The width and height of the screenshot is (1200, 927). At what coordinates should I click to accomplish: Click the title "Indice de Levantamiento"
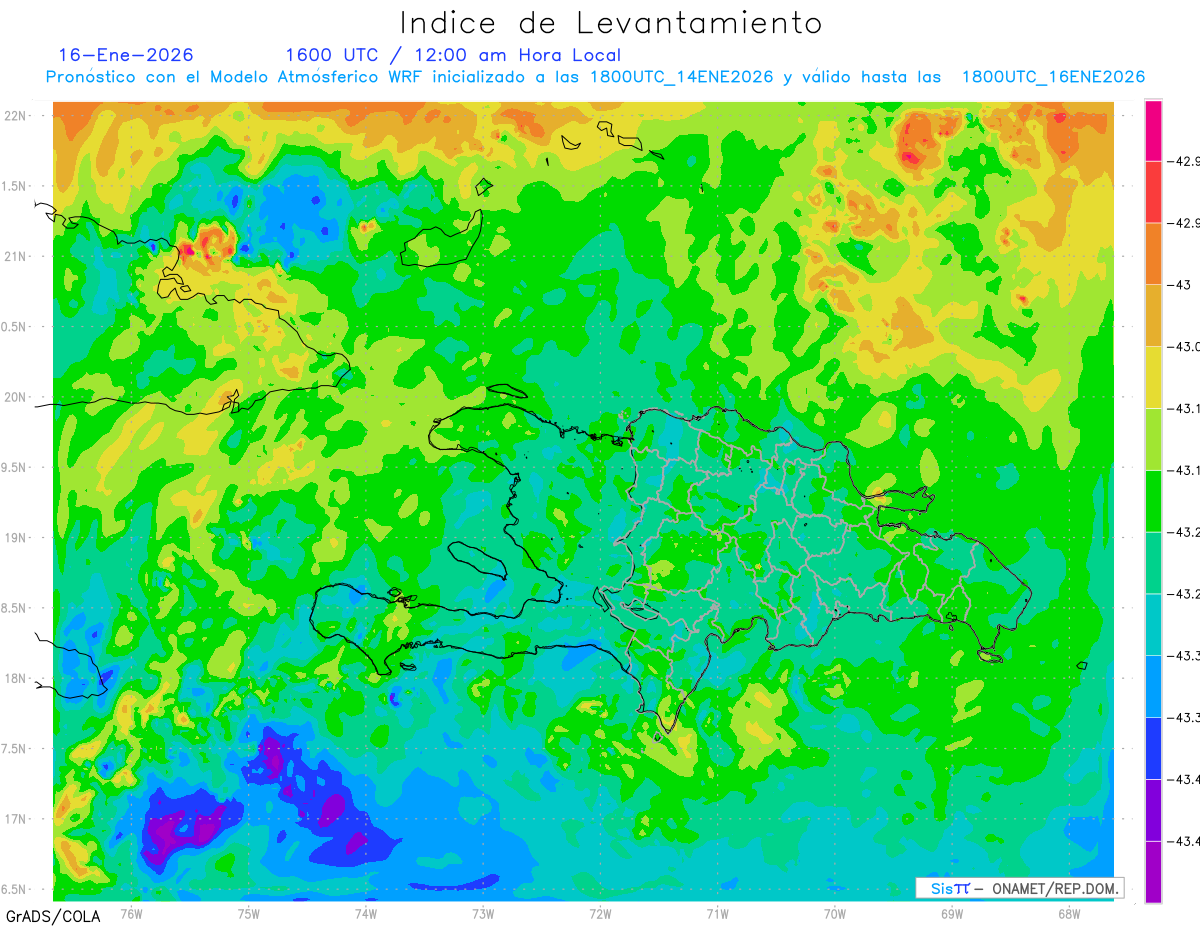click(610, 23)
